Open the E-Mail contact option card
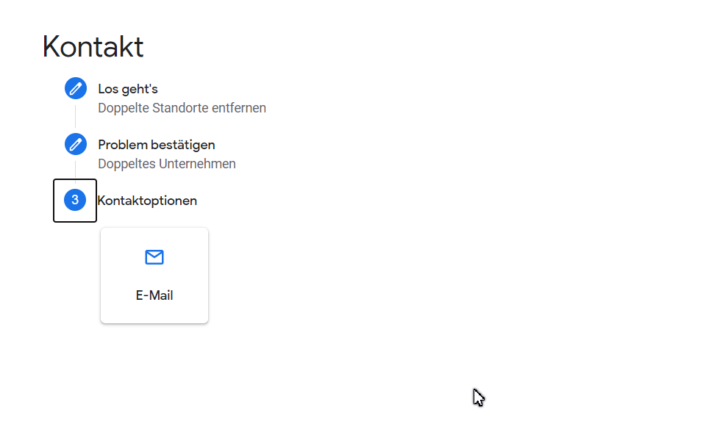720x424 pixels. pyautogui.click(x=154, y=276)
